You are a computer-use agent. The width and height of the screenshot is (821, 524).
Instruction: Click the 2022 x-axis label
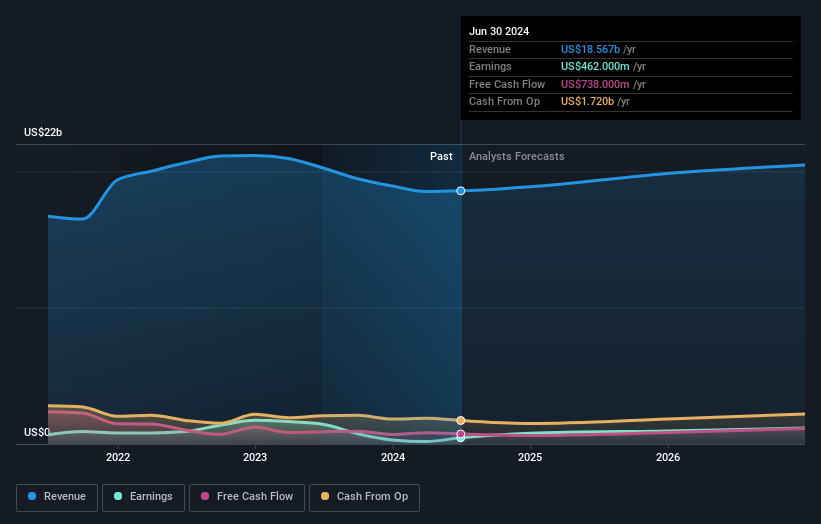coord(118,458)
